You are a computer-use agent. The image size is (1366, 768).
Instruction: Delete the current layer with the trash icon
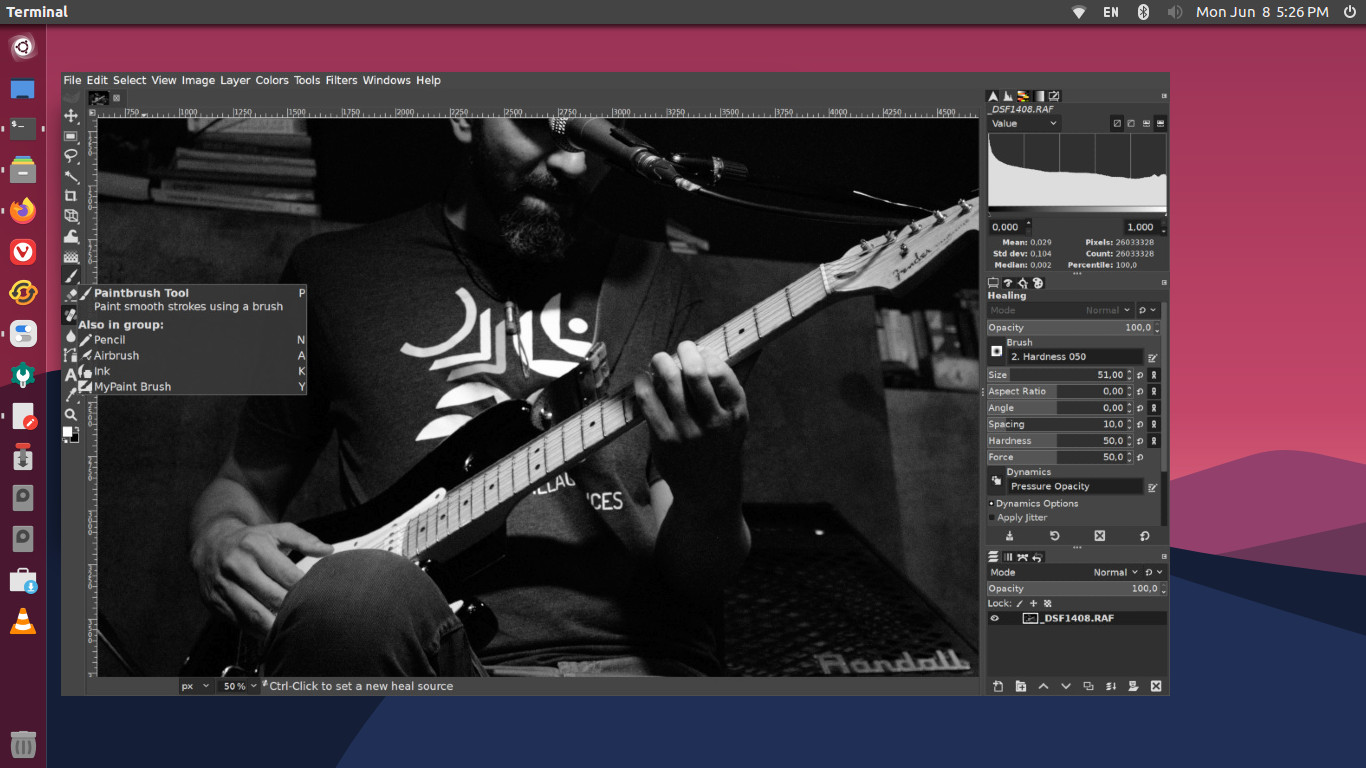[1156, 686]
